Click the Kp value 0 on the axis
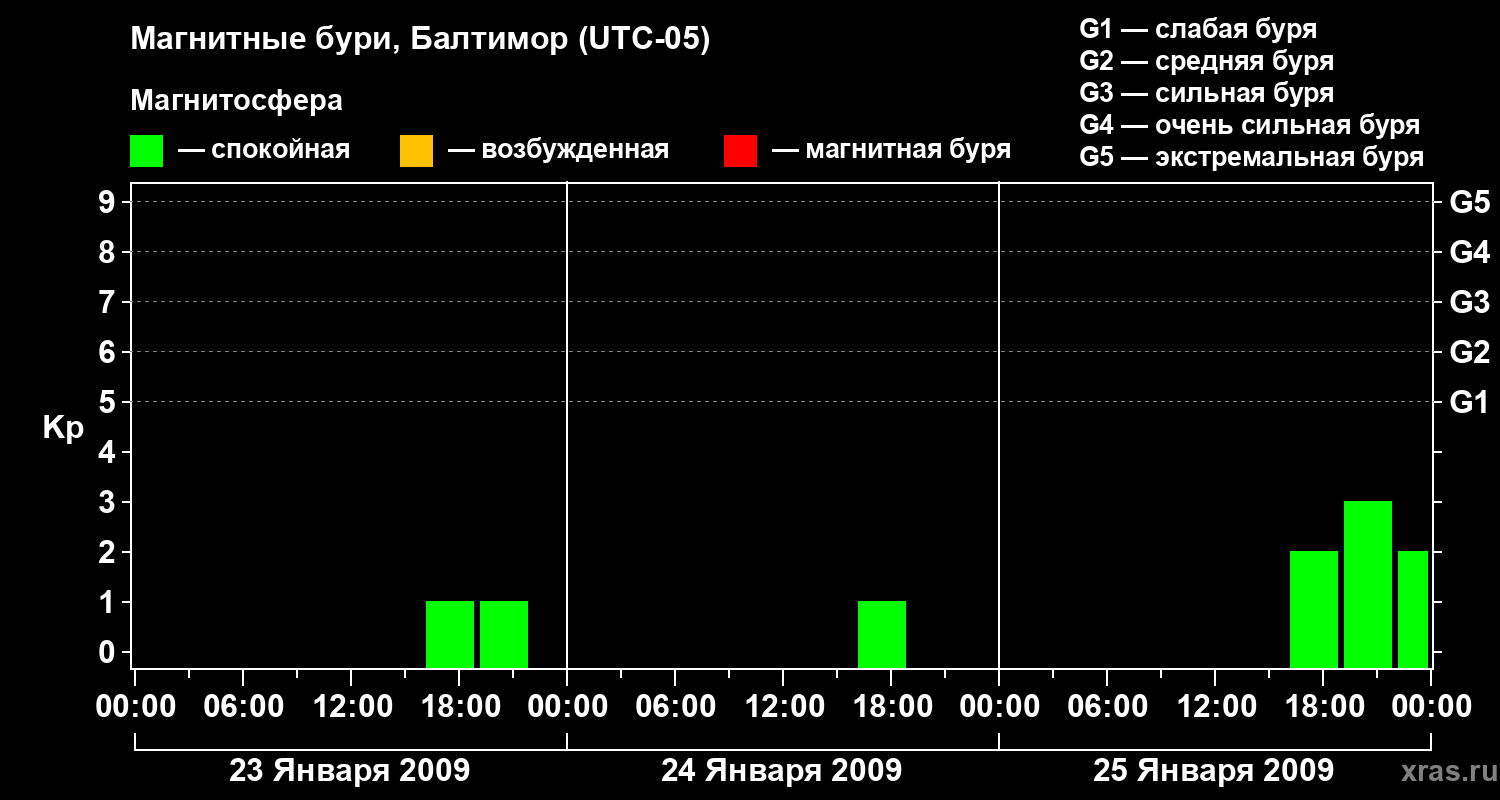This screenshot has width=1500, height=800. point(109,652)
